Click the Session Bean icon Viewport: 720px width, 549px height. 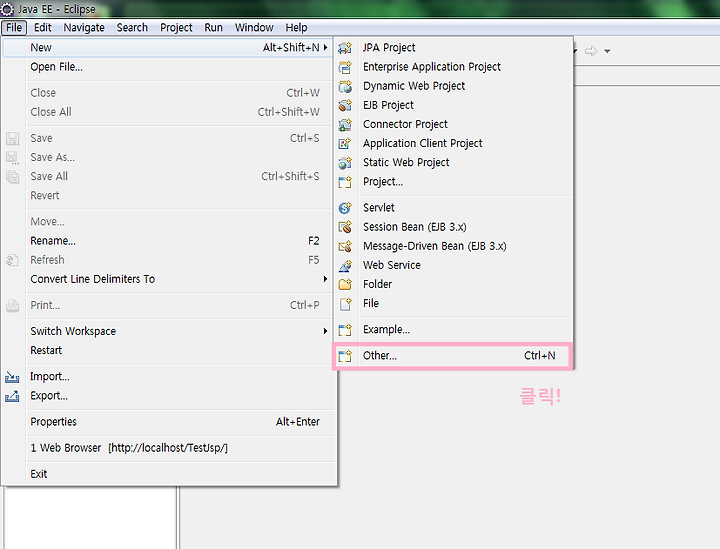[345, 227]
